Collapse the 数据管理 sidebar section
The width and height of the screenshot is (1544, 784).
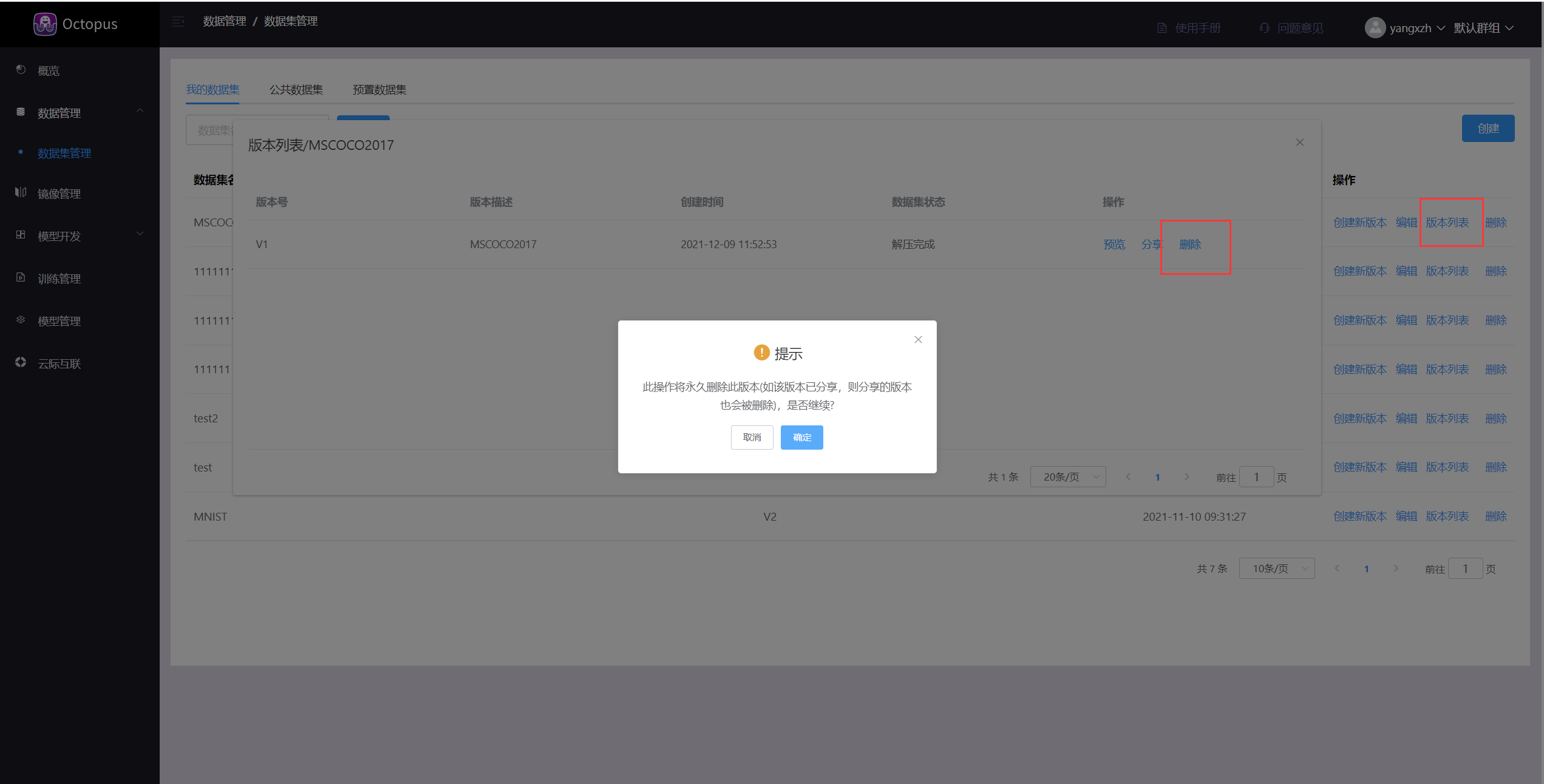140,111
